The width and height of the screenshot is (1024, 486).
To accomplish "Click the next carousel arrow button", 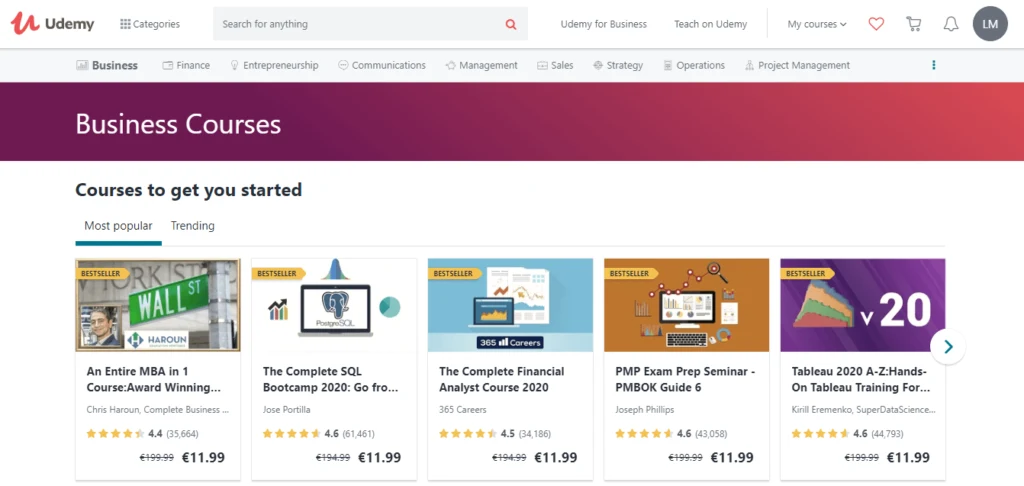I will coord(948,347).
